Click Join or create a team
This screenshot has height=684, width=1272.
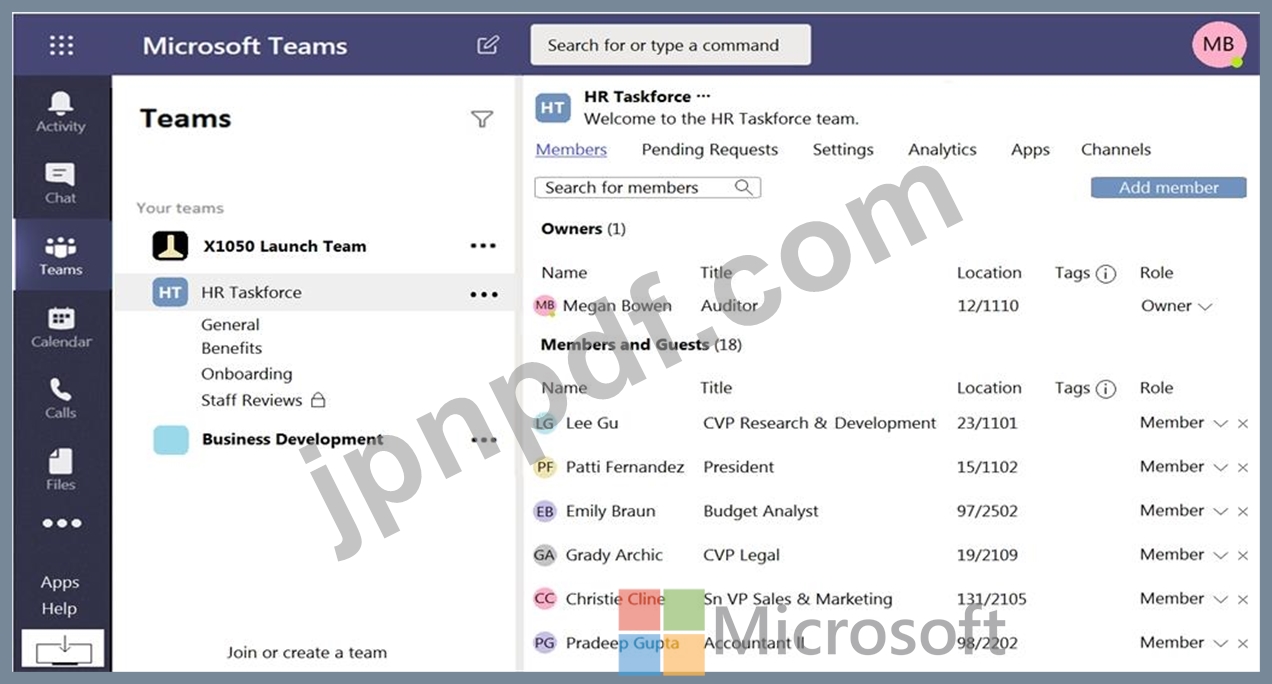point(307,653)
